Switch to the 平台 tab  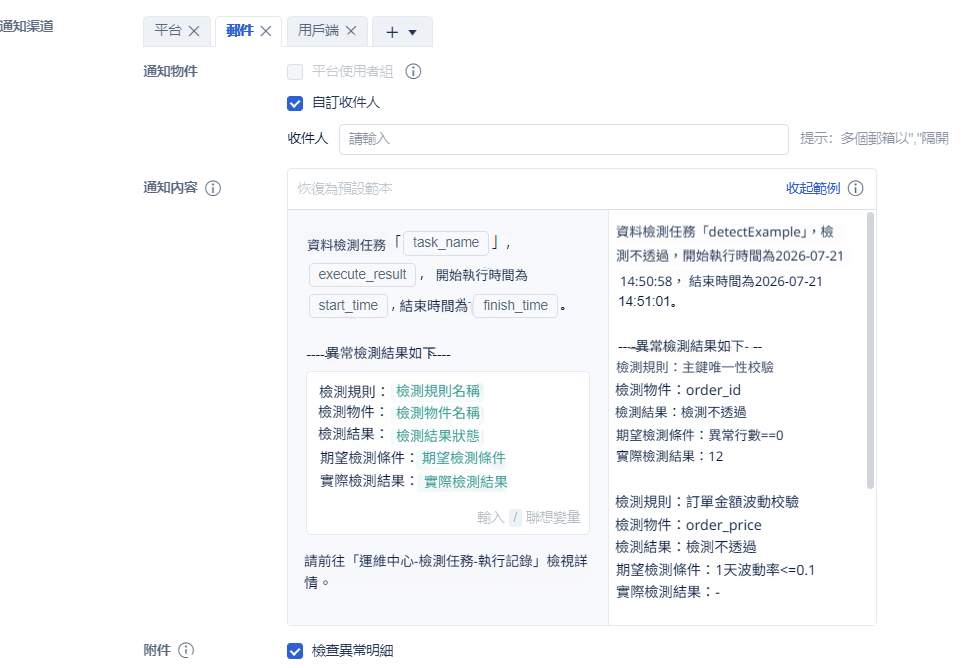click(x=168, y=31)
